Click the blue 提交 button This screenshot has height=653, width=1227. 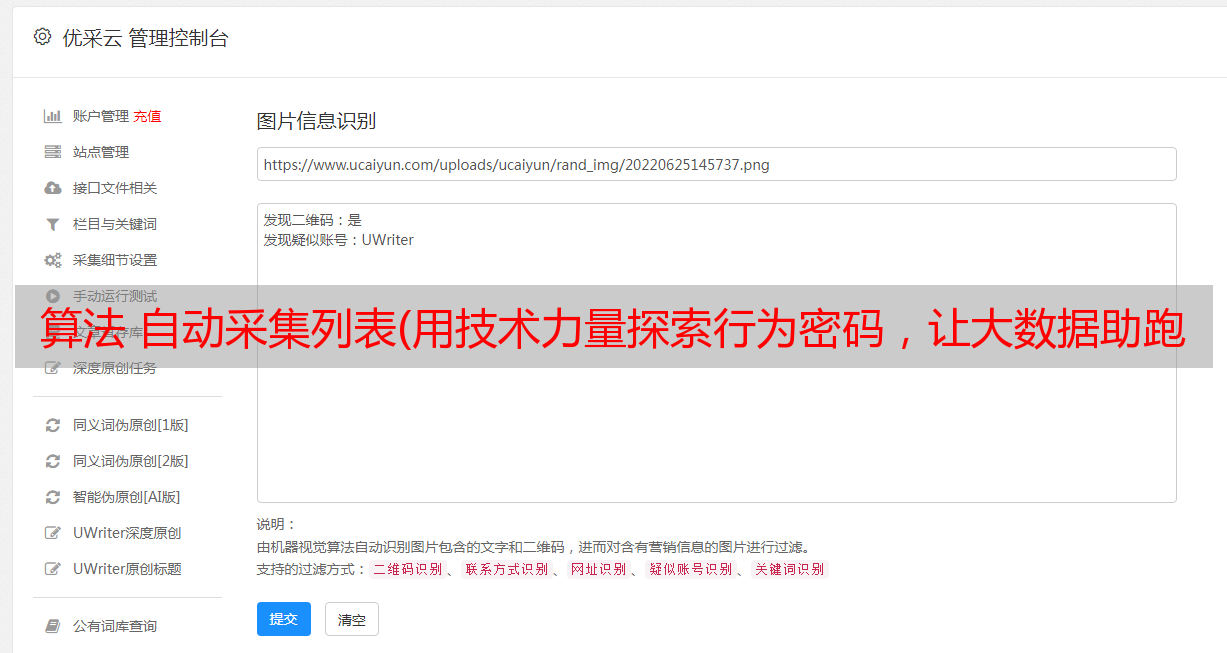point(284,619)
